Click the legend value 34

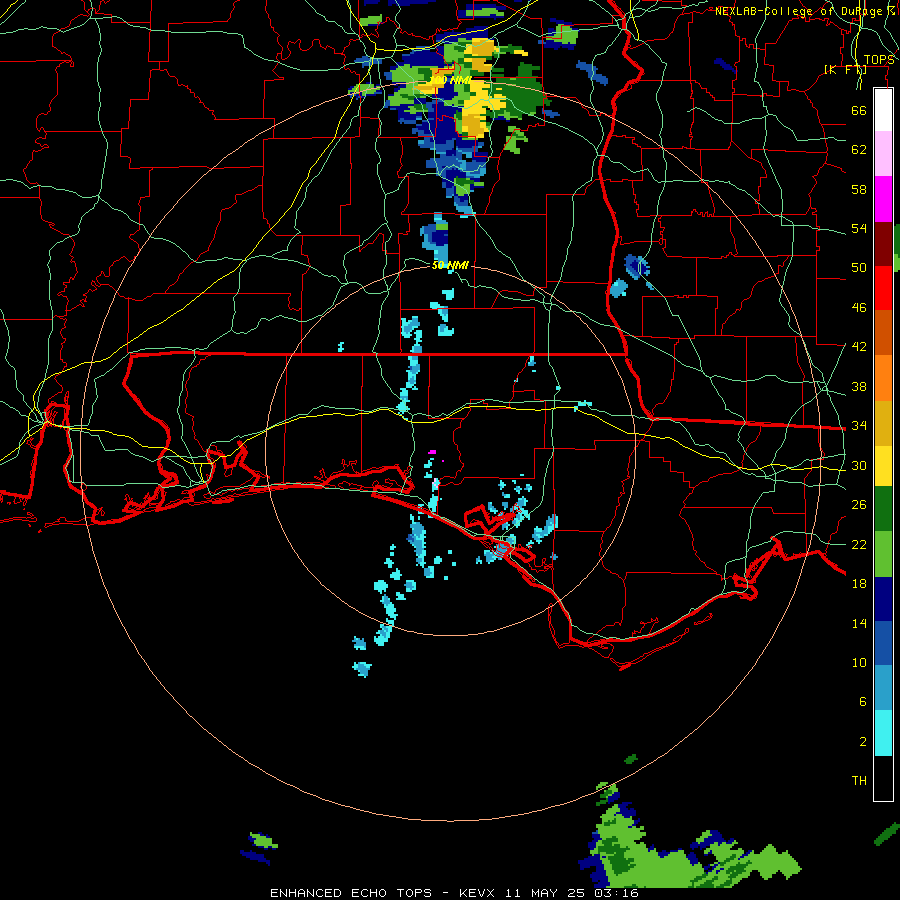pos(859,426)
